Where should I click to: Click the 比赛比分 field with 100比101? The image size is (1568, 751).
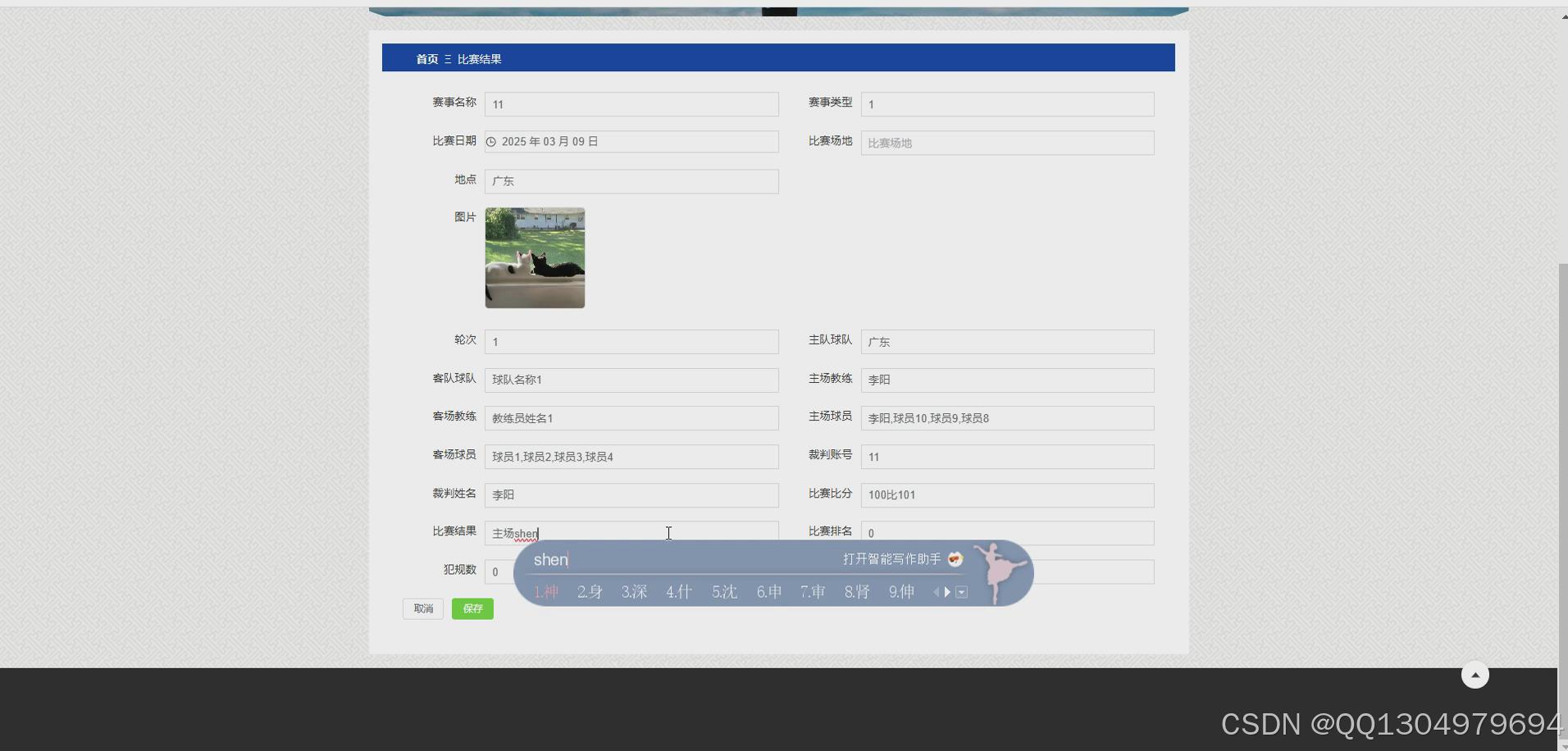1007,494
